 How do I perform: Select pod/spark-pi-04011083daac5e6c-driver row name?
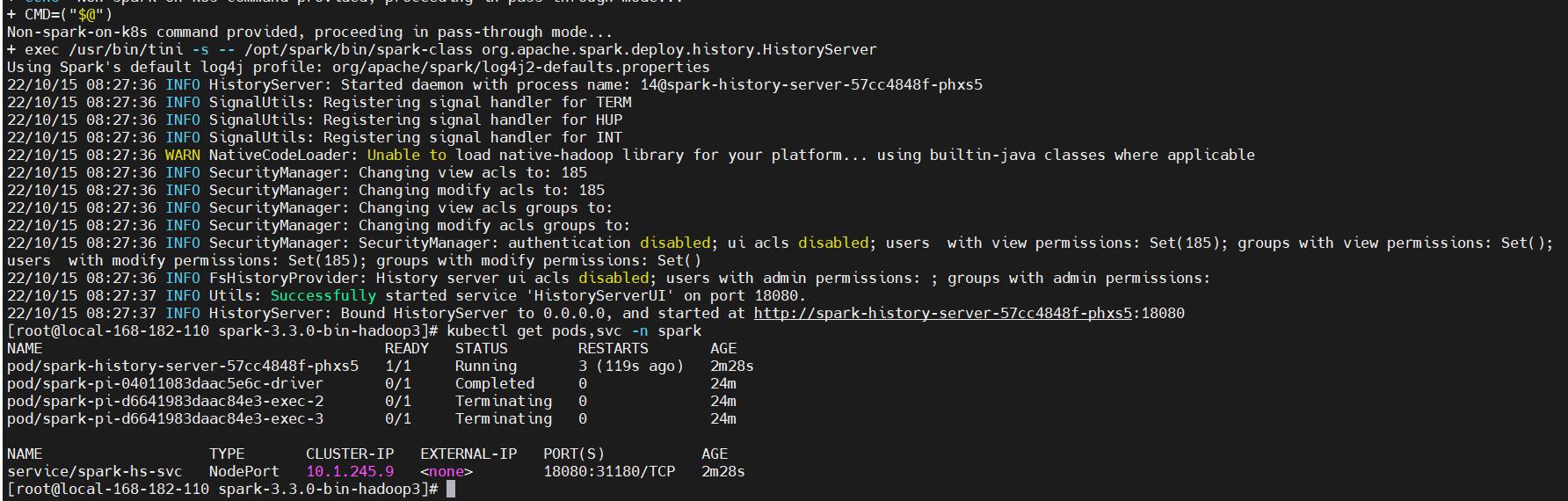(165, 383)
